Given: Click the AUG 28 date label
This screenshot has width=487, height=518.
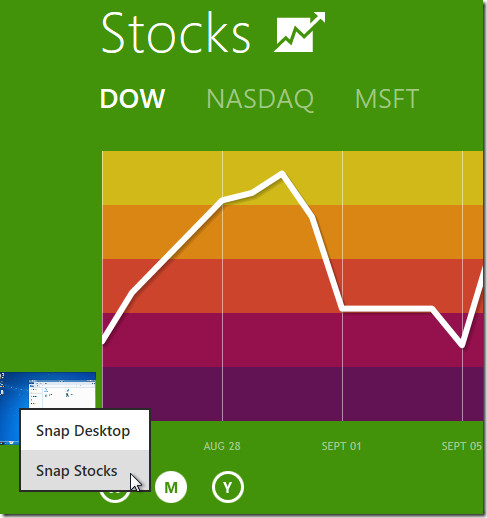Looking at the screenshot, I should coord(222,446).
